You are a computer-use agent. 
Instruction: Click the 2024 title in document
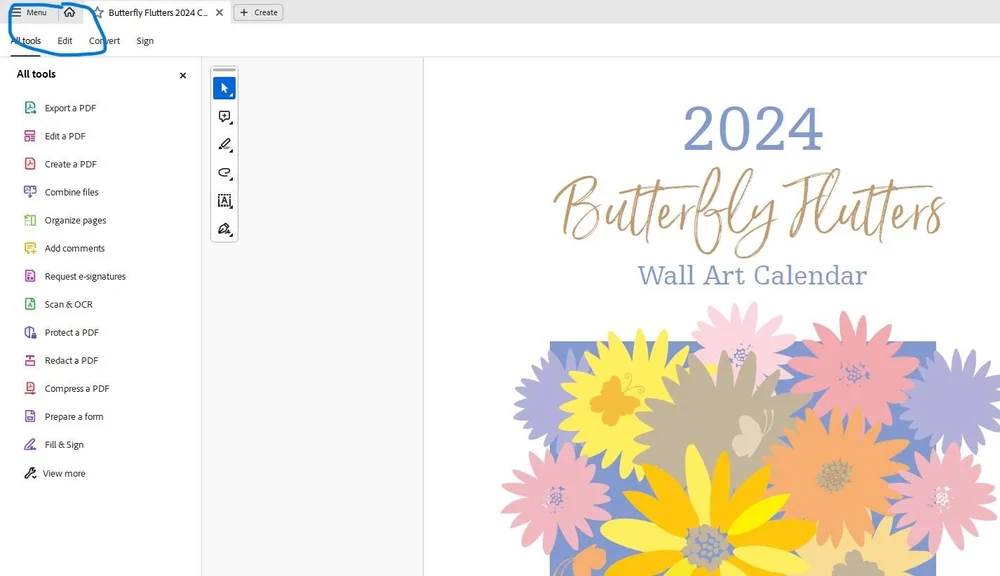click(x=753, y=129)
